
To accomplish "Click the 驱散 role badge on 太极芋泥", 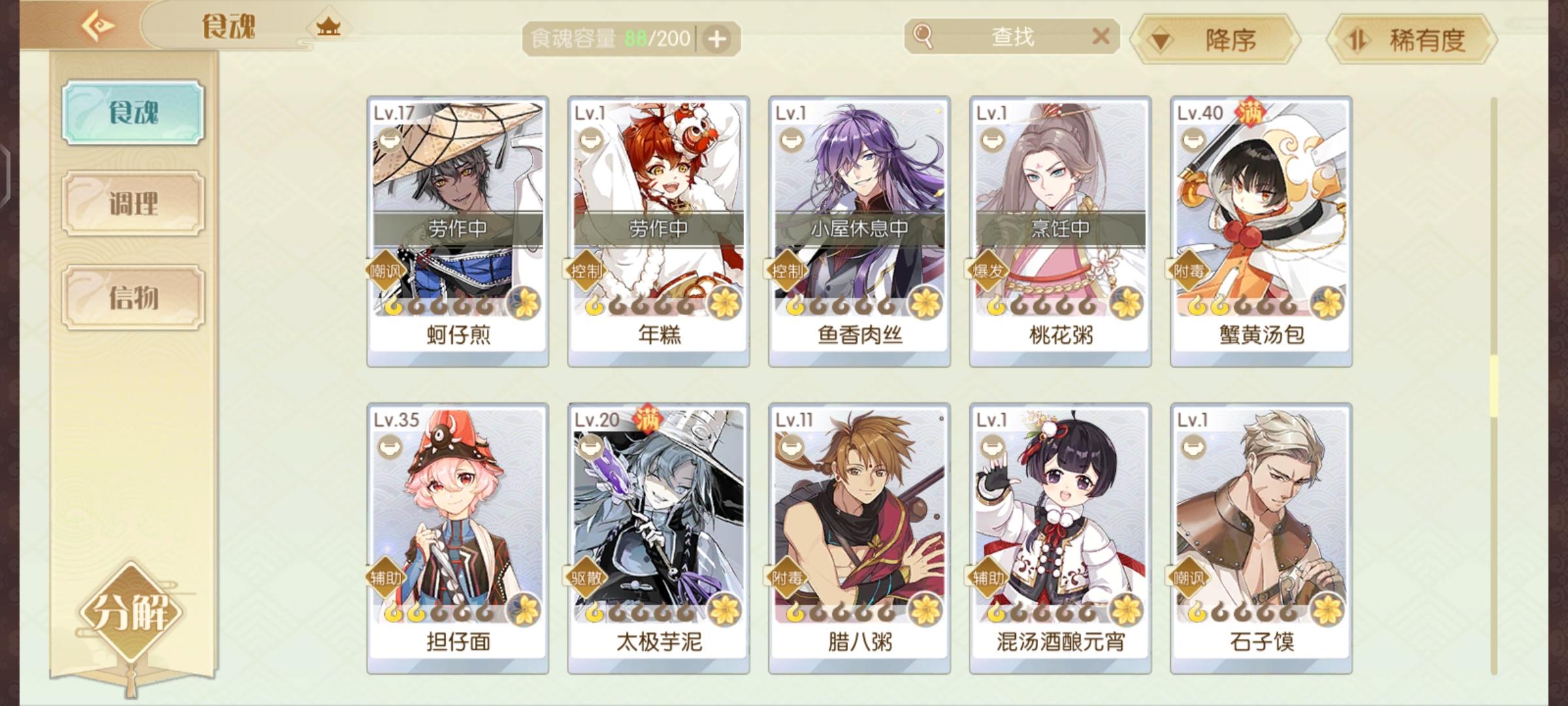I will tap(585, 578).
